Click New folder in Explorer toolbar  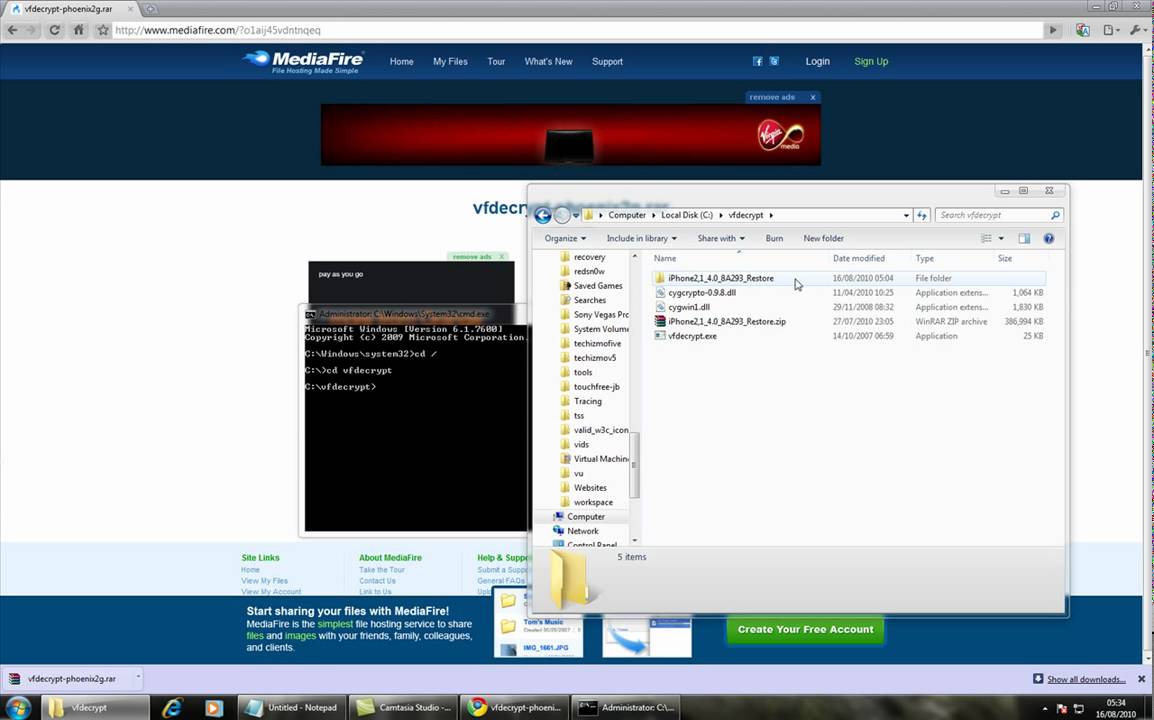pyautogui.click(x=824, y=239)
